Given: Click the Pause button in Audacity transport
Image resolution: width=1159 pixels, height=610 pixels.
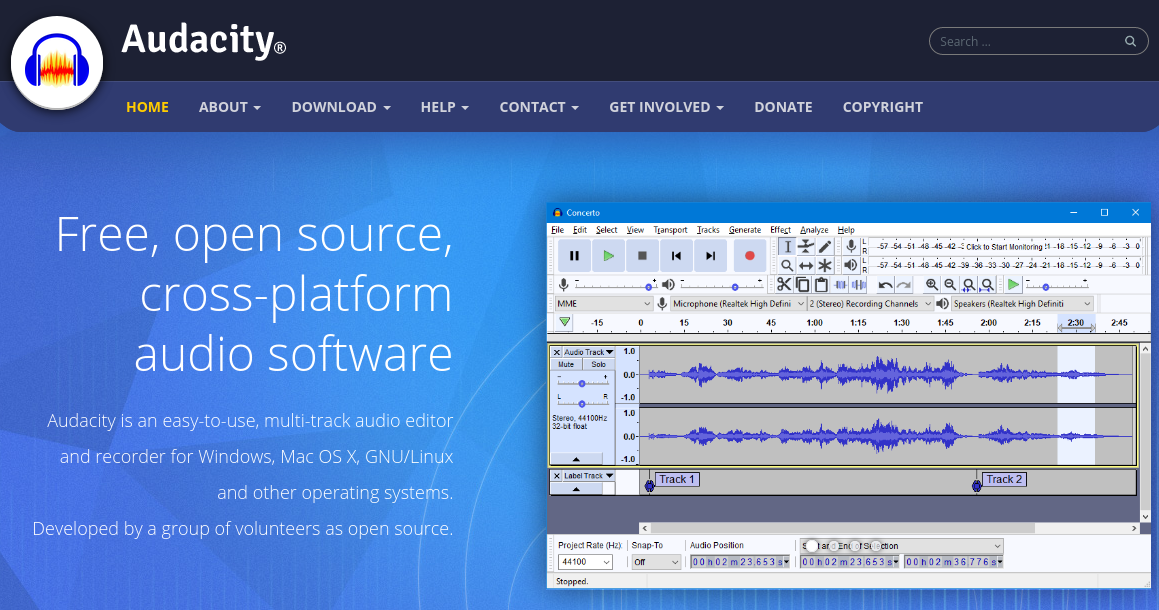Looking at the screenshot, I should (x=574, y=256).
